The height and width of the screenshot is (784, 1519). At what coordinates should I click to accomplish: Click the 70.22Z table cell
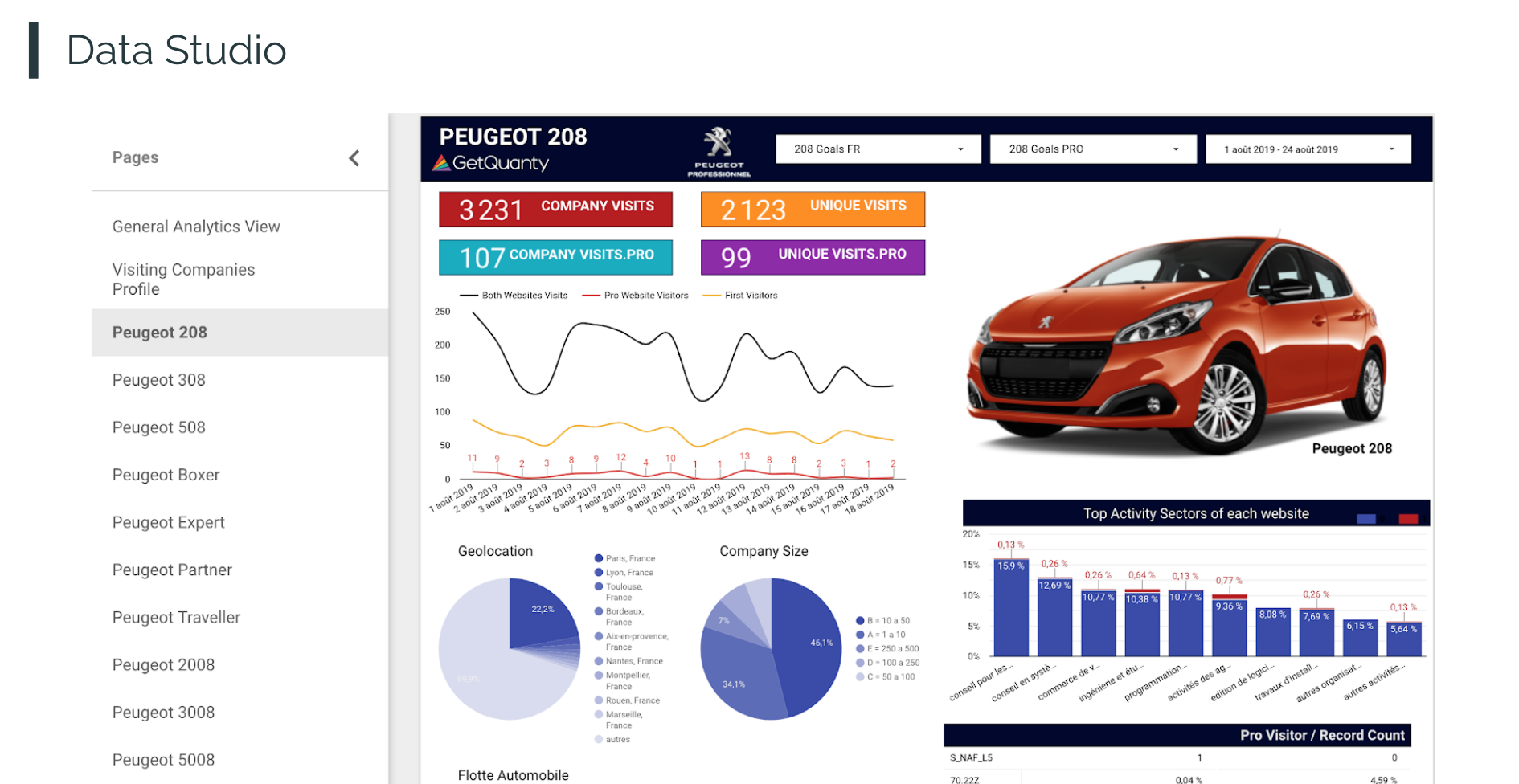pyautogui.click(x=964, y=779)
